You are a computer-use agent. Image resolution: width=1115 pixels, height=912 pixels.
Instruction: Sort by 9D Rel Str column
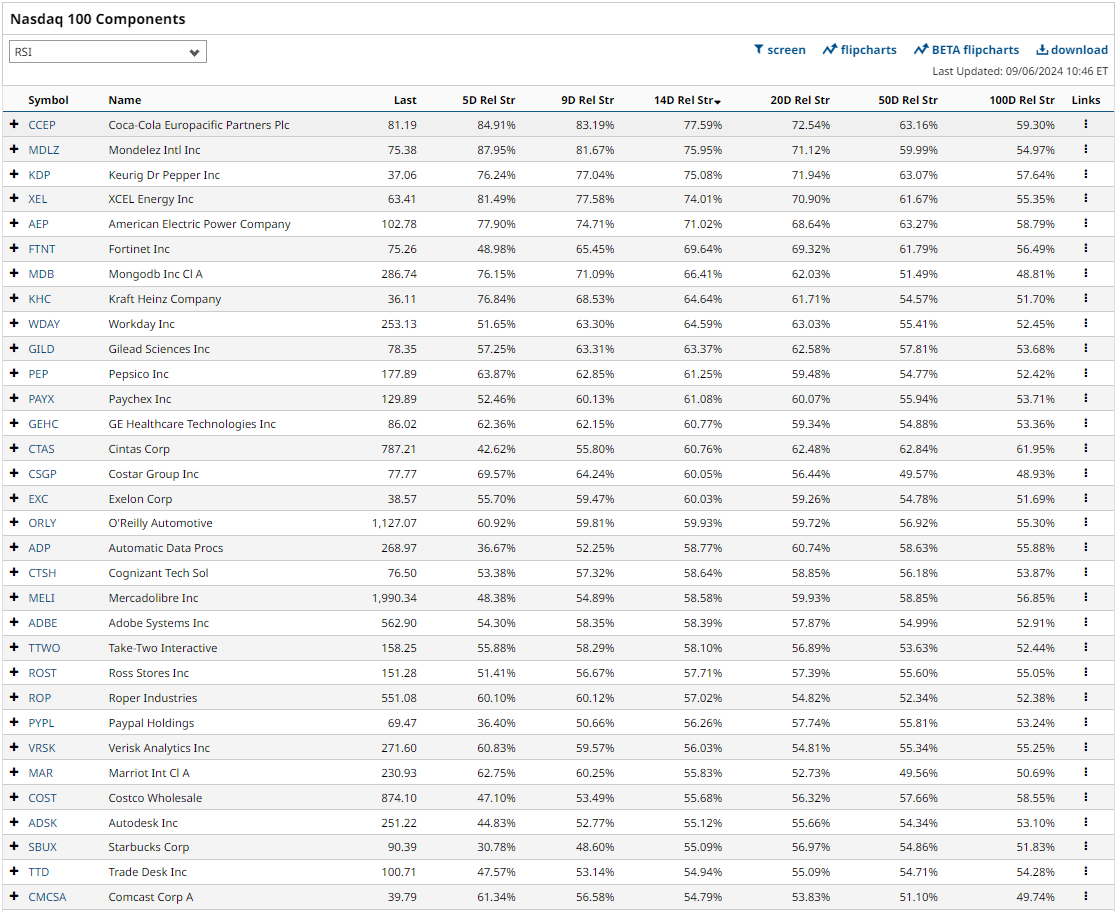click(x=587, y=100)
